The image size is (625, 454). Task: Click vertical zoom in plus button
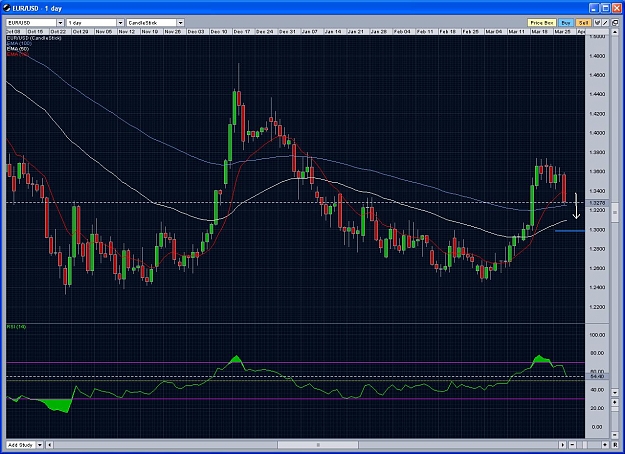click(x=615, y=403)
